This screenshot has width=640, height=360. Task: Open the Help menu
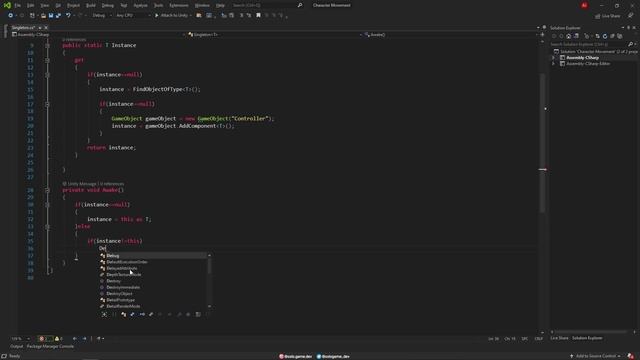click(220, 6)
